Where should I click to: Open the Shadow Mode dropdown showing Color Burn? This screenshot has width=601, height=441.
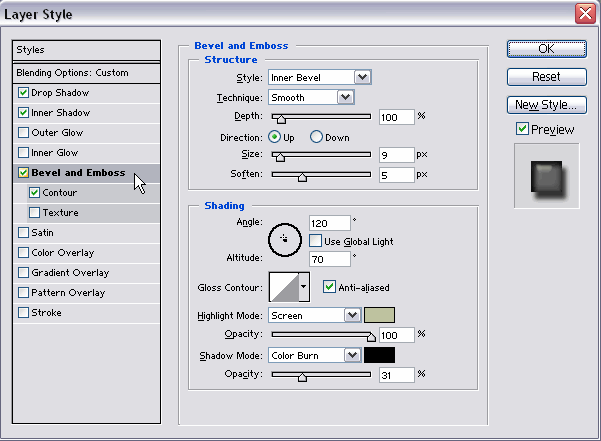pos(315,355)
